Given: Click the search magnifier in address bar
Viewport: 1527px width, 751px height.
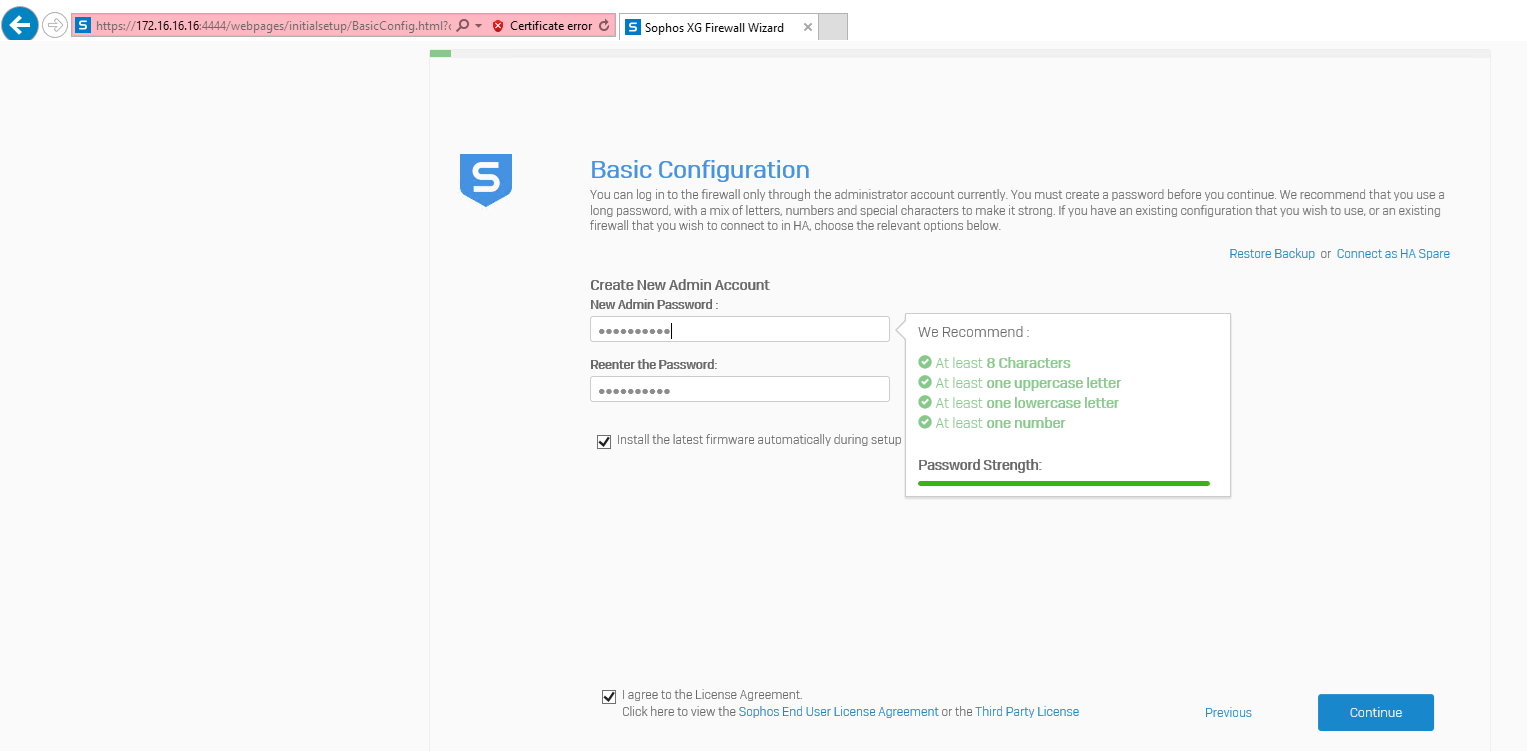Looking at the screenshot, I should [463, 26].
